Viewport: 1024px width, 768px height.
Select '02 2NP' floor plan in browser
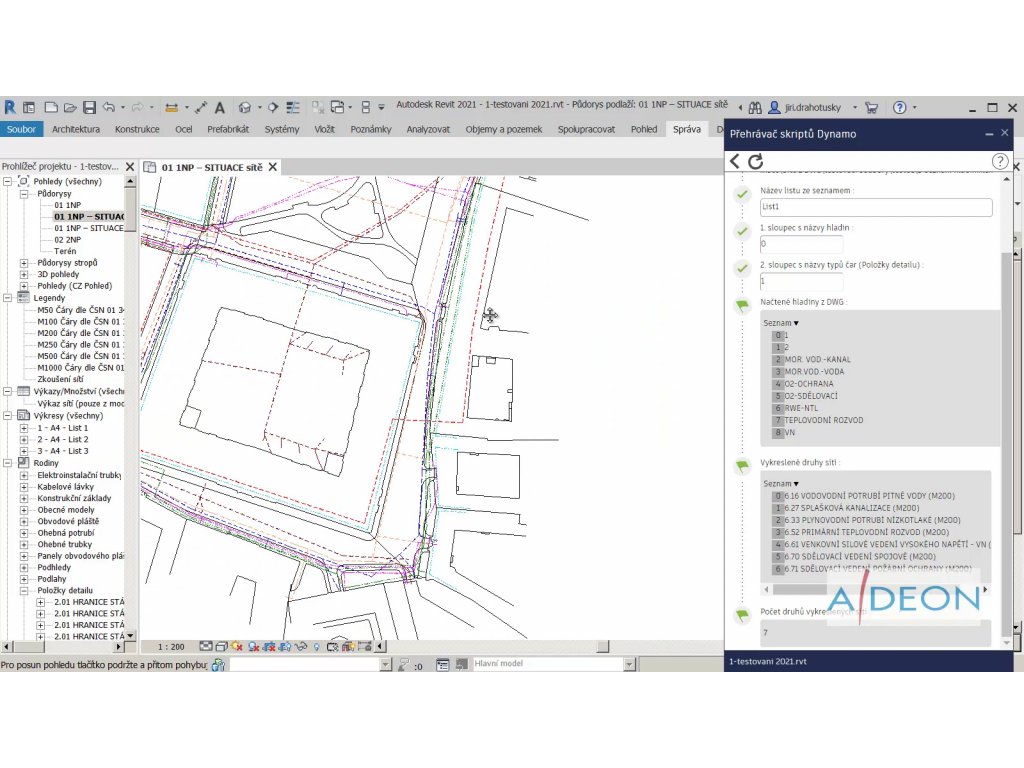[x=68, y=240]
